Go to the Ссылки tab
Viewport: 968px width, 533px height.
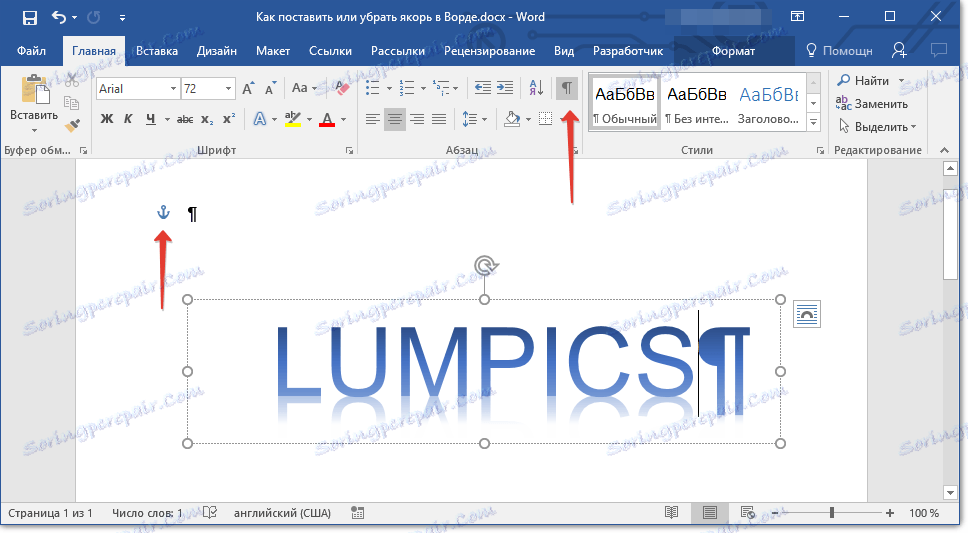tap(330, 51)
